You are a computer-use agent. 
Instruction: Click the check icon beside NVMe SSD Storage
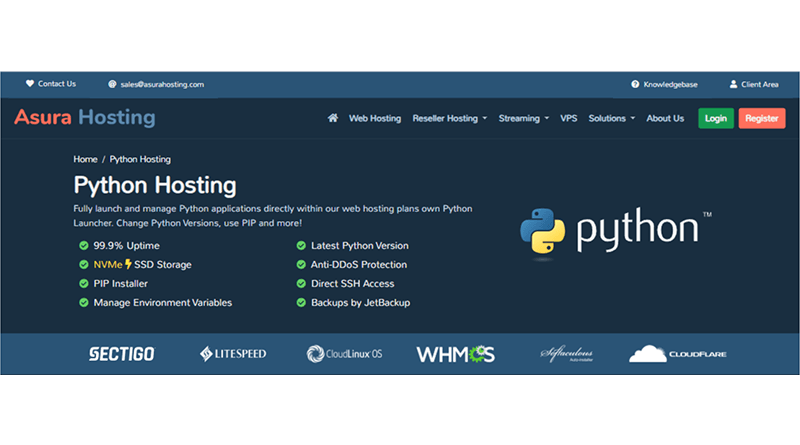point(84,264)
